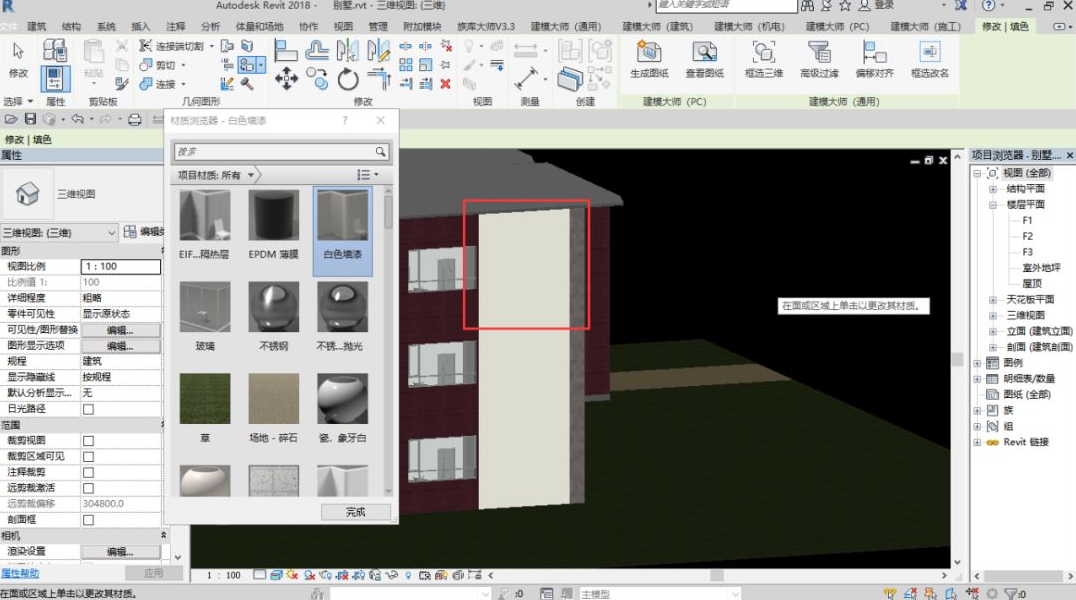Click the Align tool icon

[x=285, y=50]
